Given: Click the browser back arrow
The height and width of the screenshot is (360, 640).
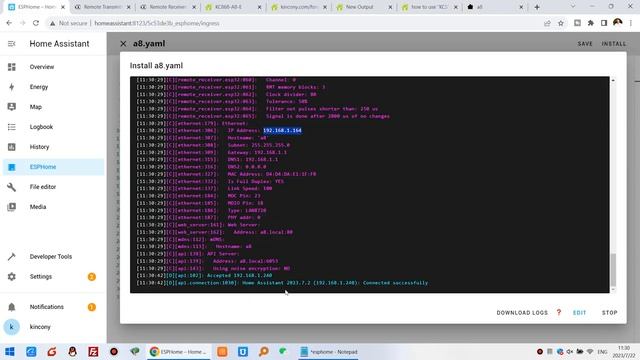Looking at the screenshot, I should pos(9,23).
